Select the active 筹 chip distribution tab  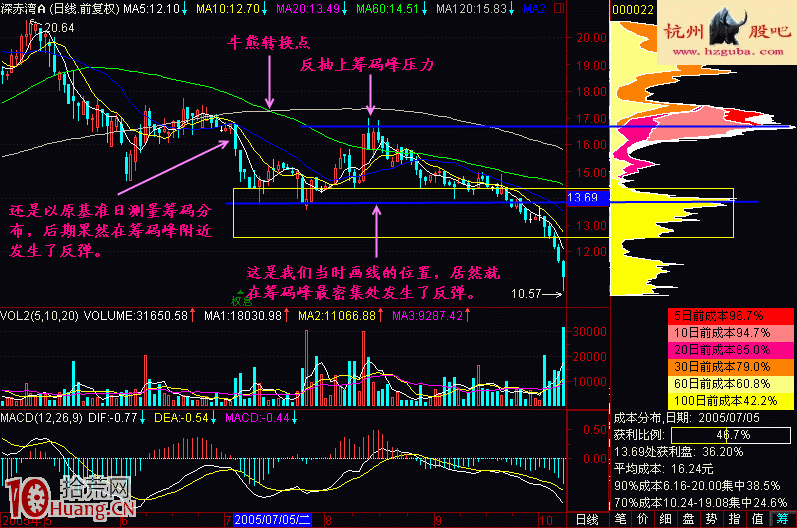tap(782, 519)
